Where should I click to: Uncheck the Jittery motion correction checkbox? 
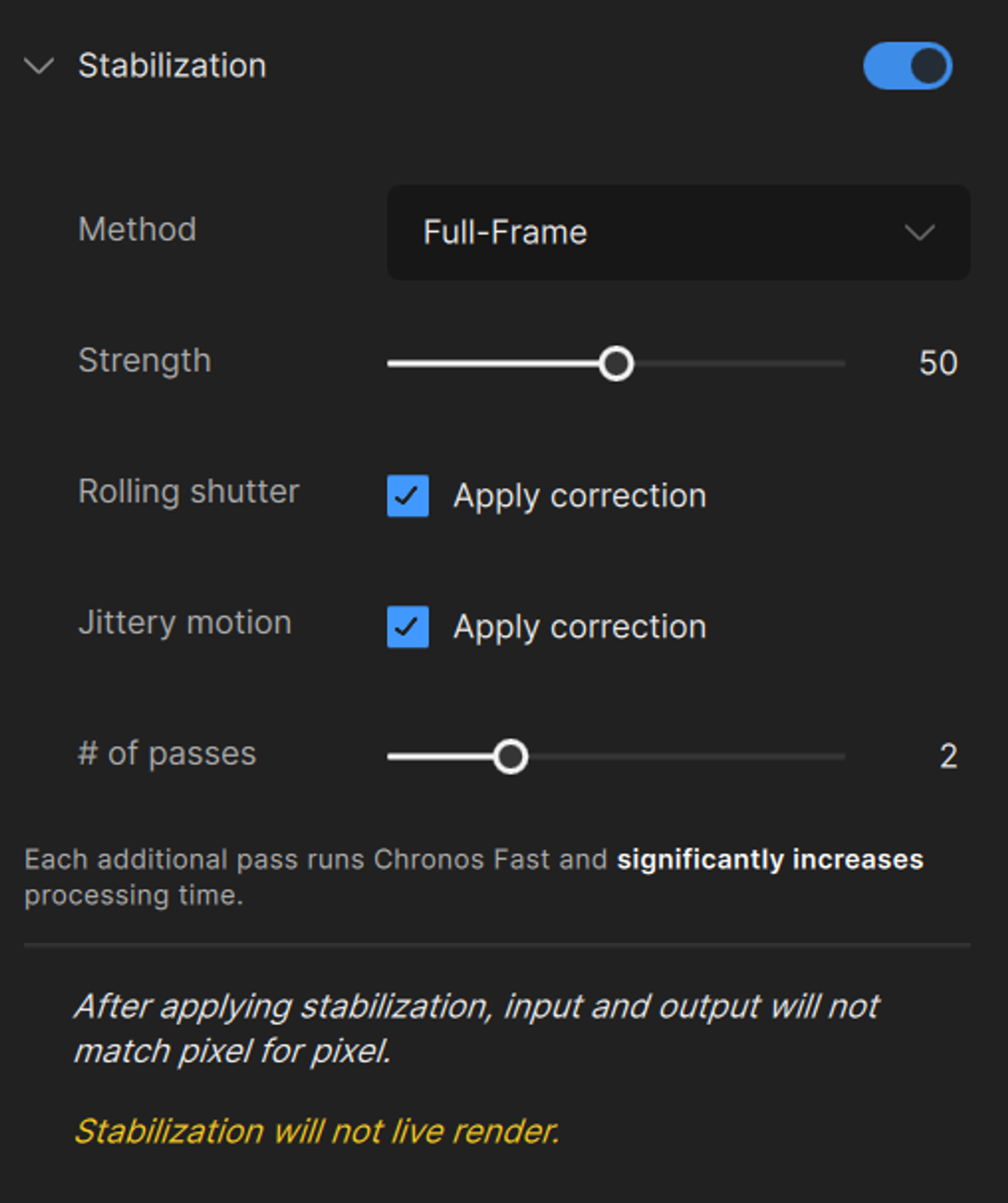pos(408,627)
